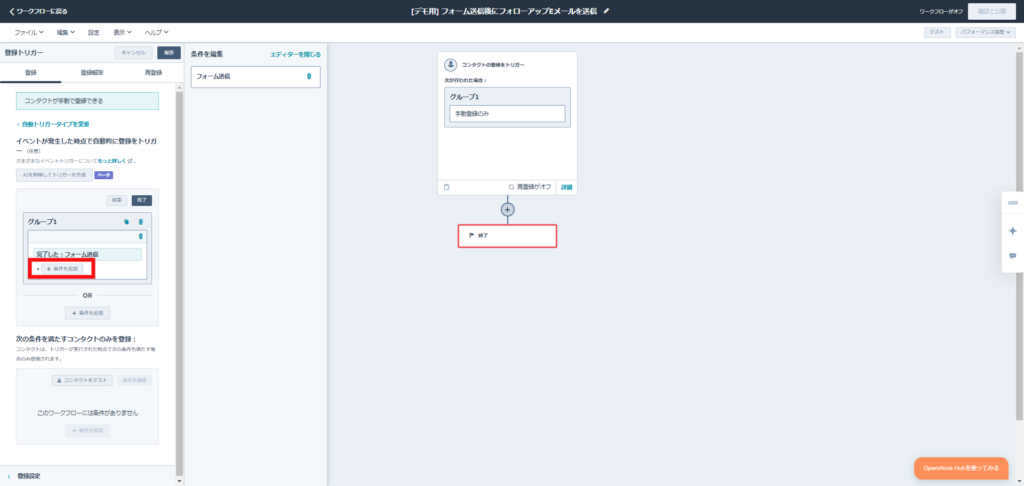This screenshot has height=486, width=1024.
Task: Click the ワークフローがオフ status text
Action: tap(941, 11)
